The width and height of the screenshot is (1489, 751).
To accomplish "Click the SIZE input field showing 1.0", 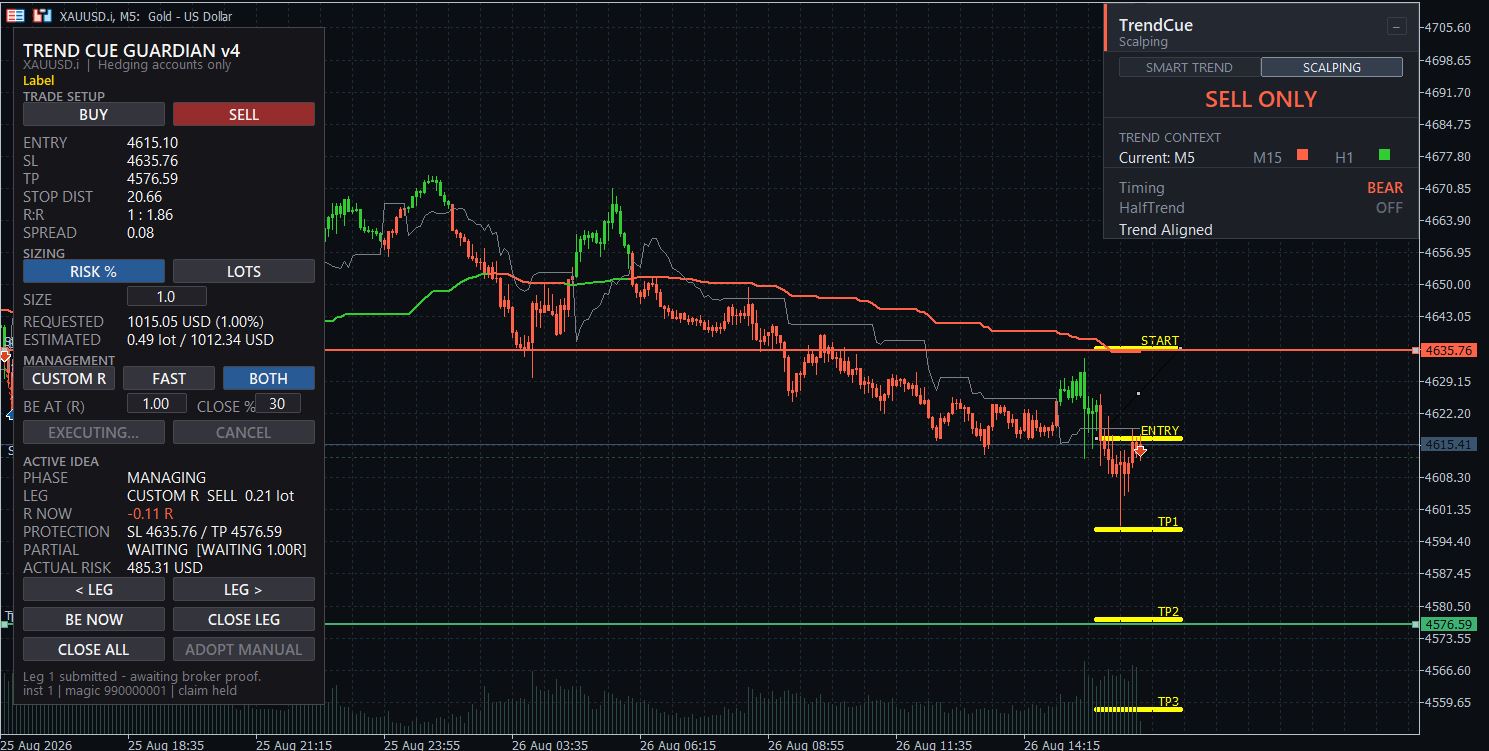I will [x=167, y=296].
